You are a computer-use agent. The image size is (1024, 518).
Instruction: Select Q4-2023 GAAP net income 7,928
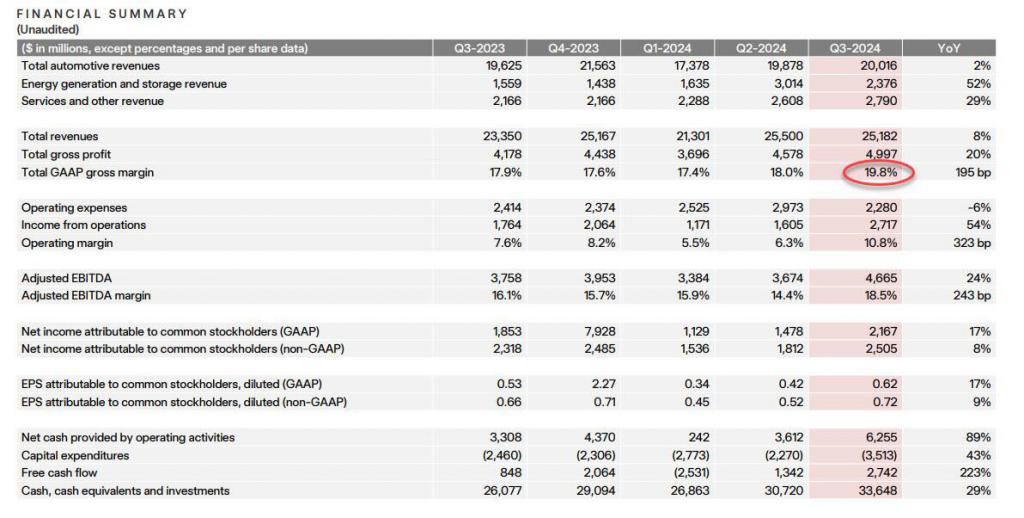(598, 331)
